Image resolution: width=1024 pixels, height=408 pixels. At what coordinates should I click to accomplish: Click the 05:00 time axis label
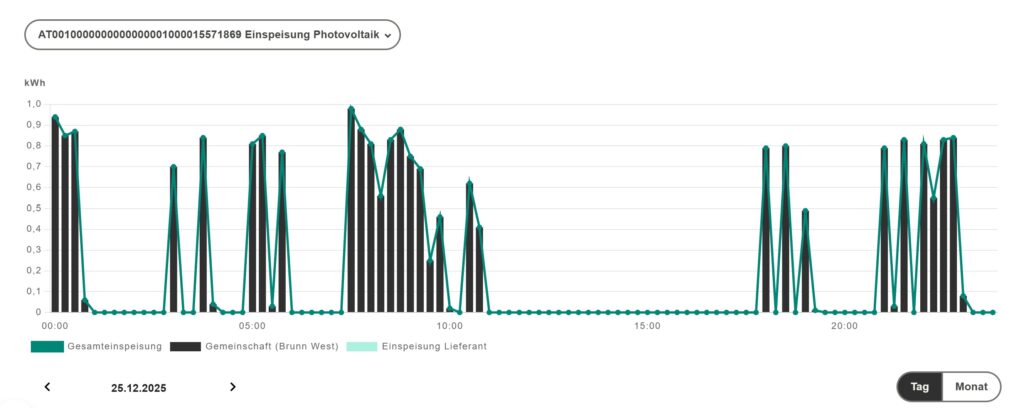point(252,326)
